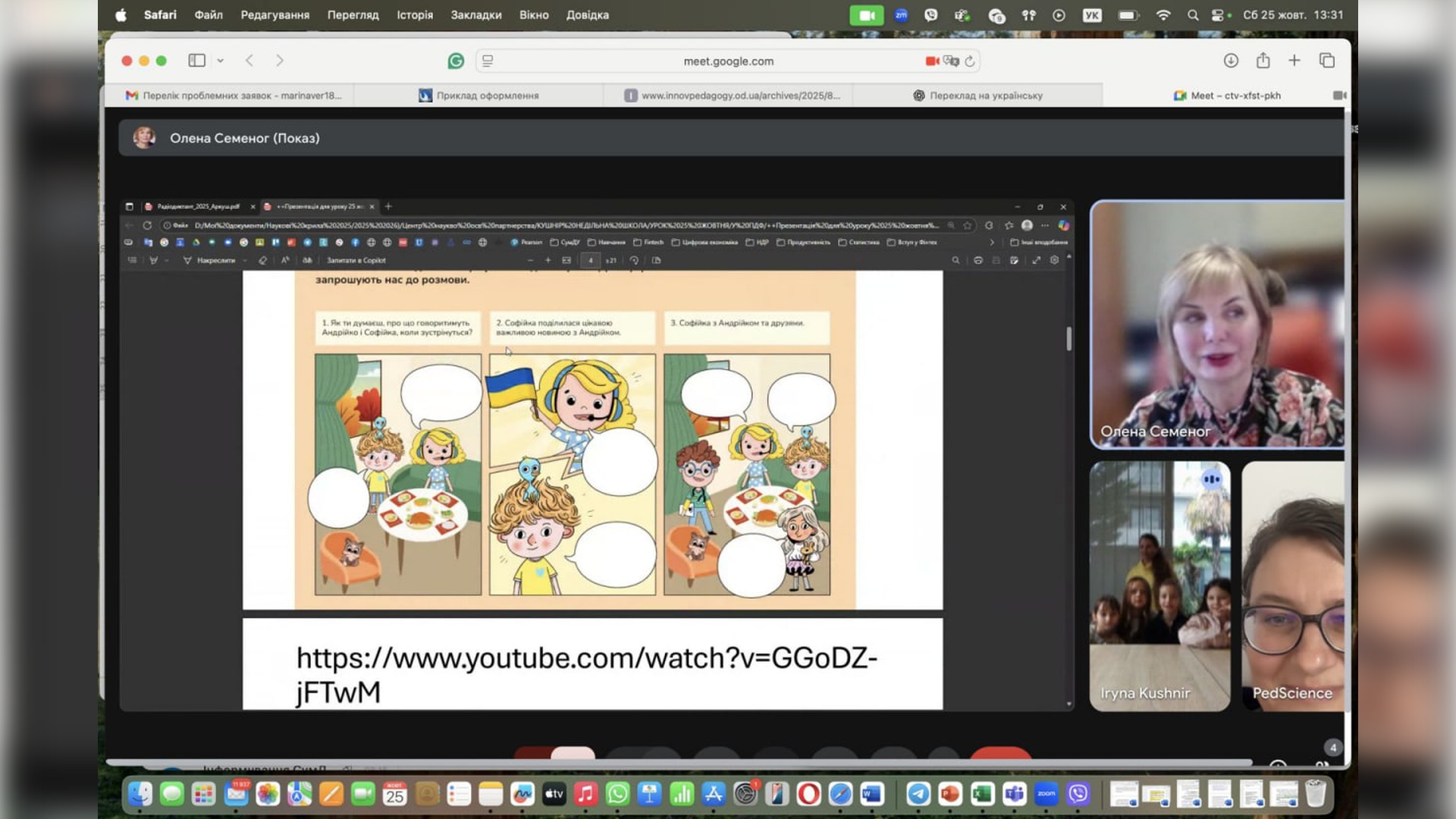The height and width of the screenshot is (819, 1456).
Task: Open macOS Control Center in menu bar
Action: point(1218,15)
